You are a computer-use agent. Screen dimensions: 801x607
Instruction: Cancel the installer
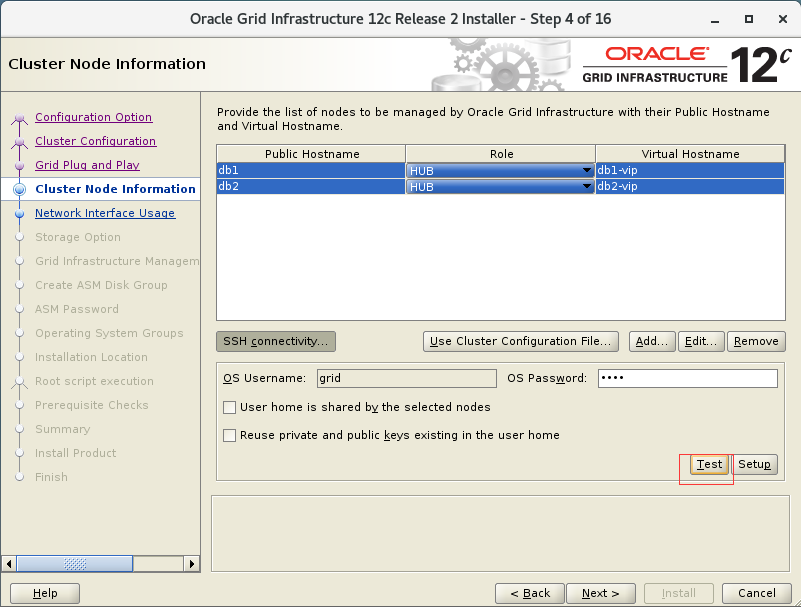point(757,593)
